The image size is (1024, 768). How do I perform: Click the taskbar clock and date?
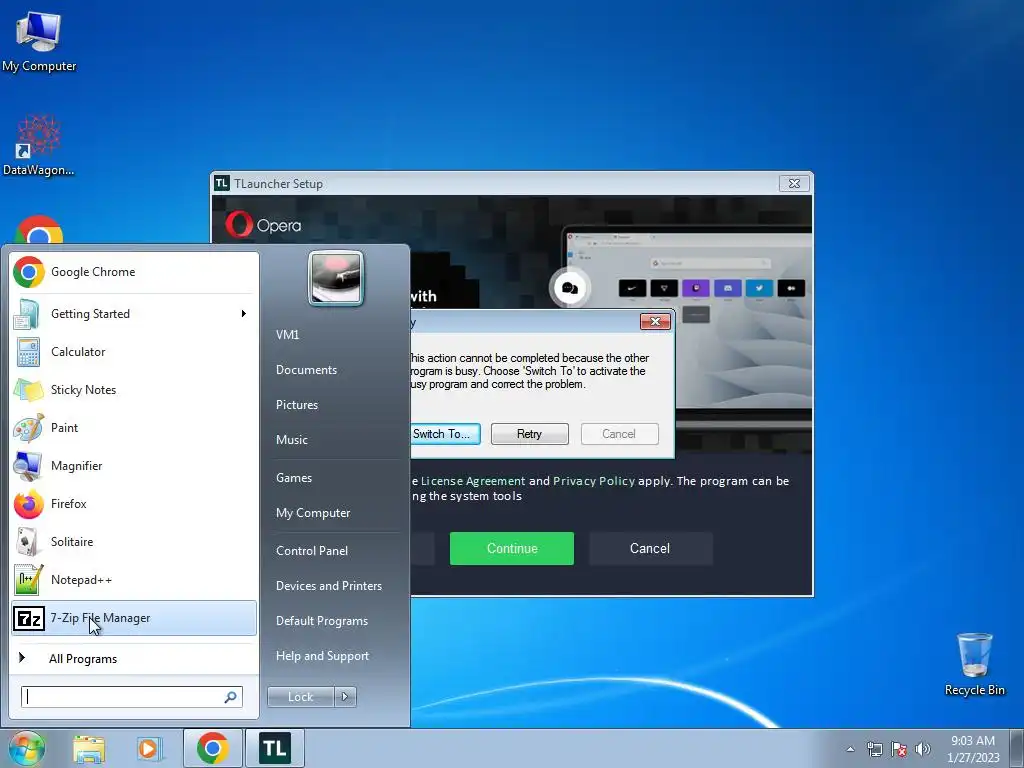(973, 749)
